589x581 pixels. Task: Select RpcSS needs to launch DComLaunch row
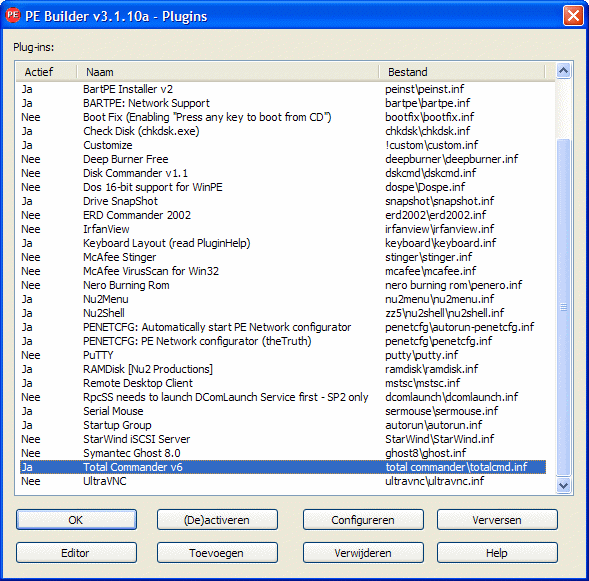pos(283,397)
